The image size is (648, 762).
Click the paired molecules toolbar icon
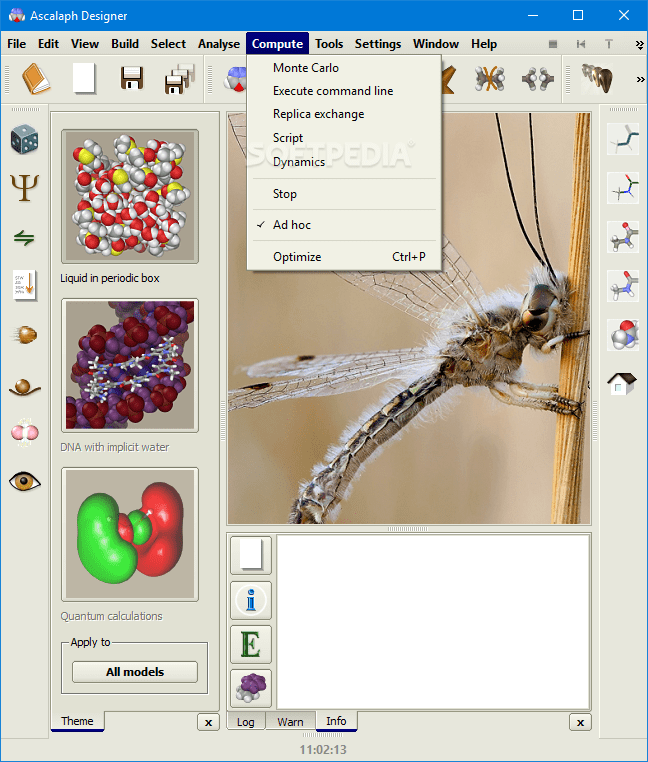point(538,78)
